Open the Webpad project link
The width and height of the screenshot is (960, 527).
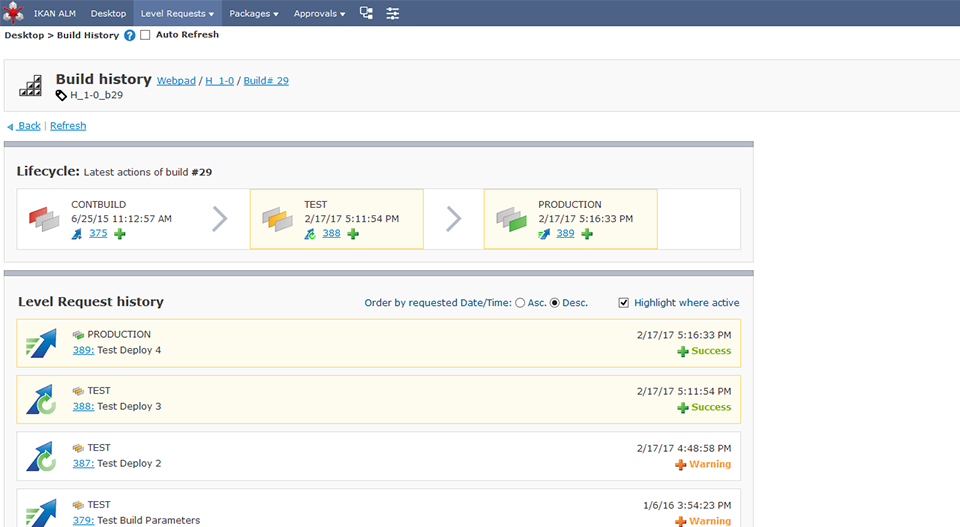tap(176, 81)
